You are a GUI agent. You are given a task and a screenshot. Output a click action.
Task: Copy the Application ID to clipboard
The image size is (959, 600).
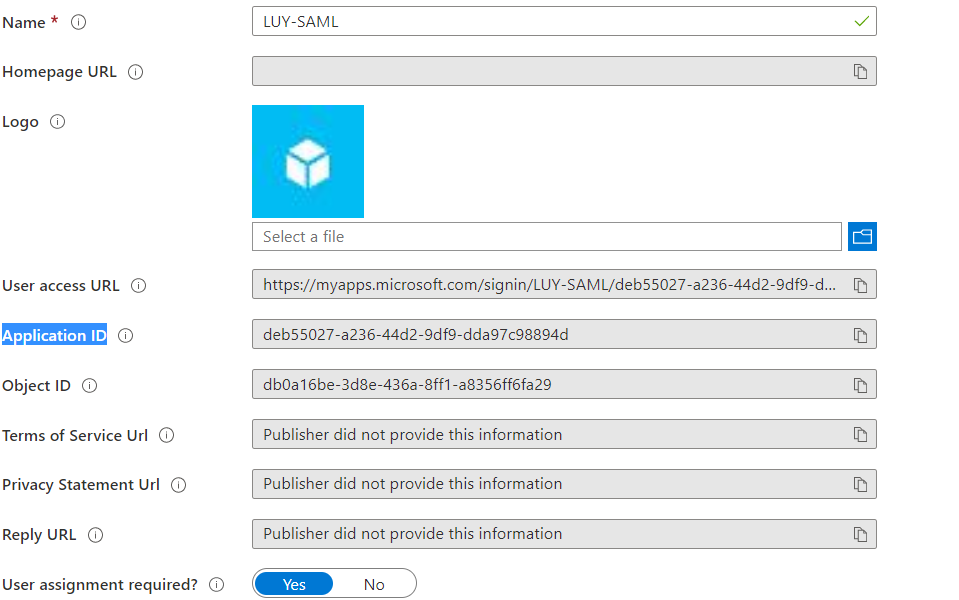coord(860,336)
